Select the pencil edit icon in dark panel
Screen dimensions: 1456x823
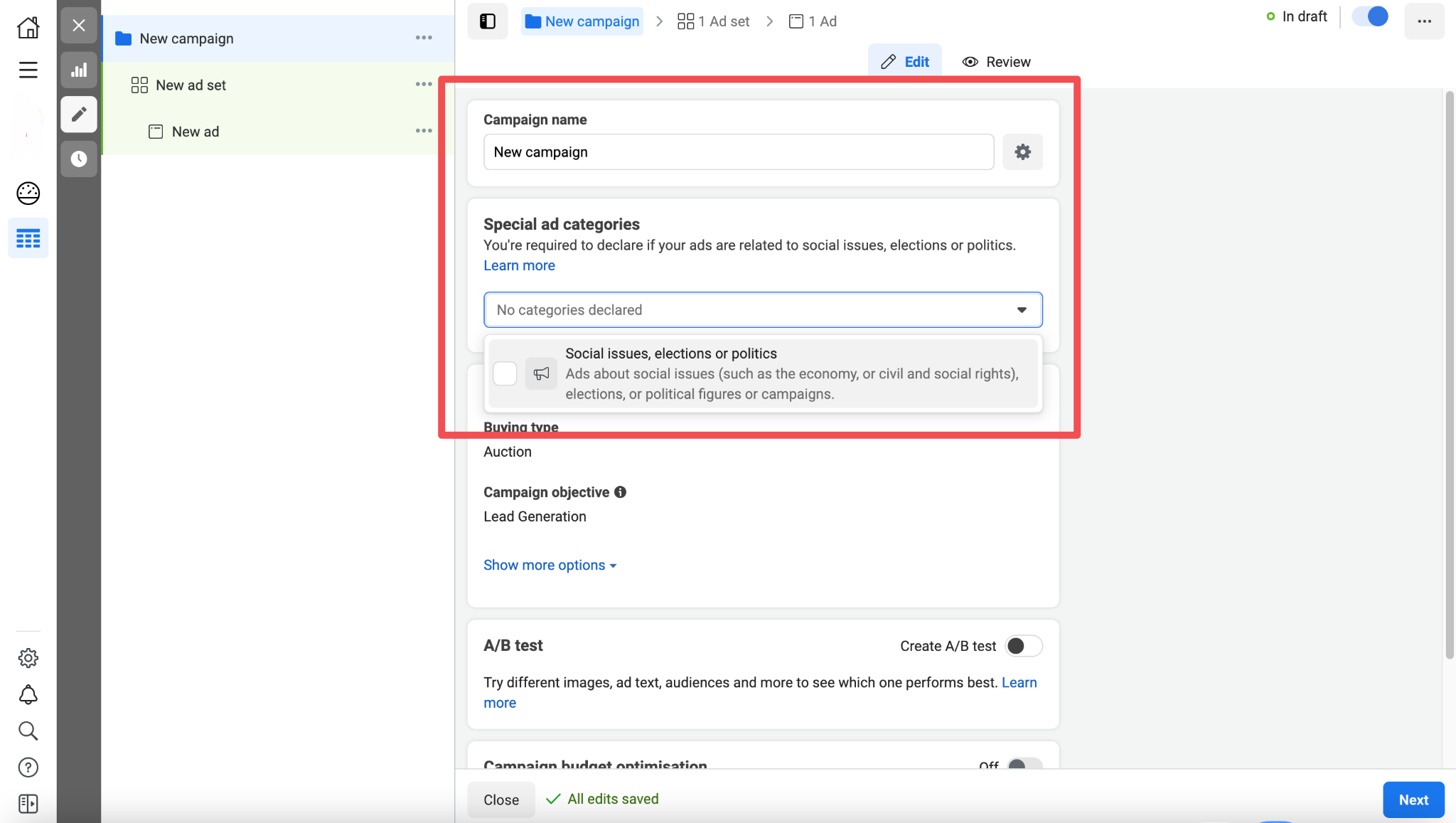pyautogui.click(x=79, y=115)
